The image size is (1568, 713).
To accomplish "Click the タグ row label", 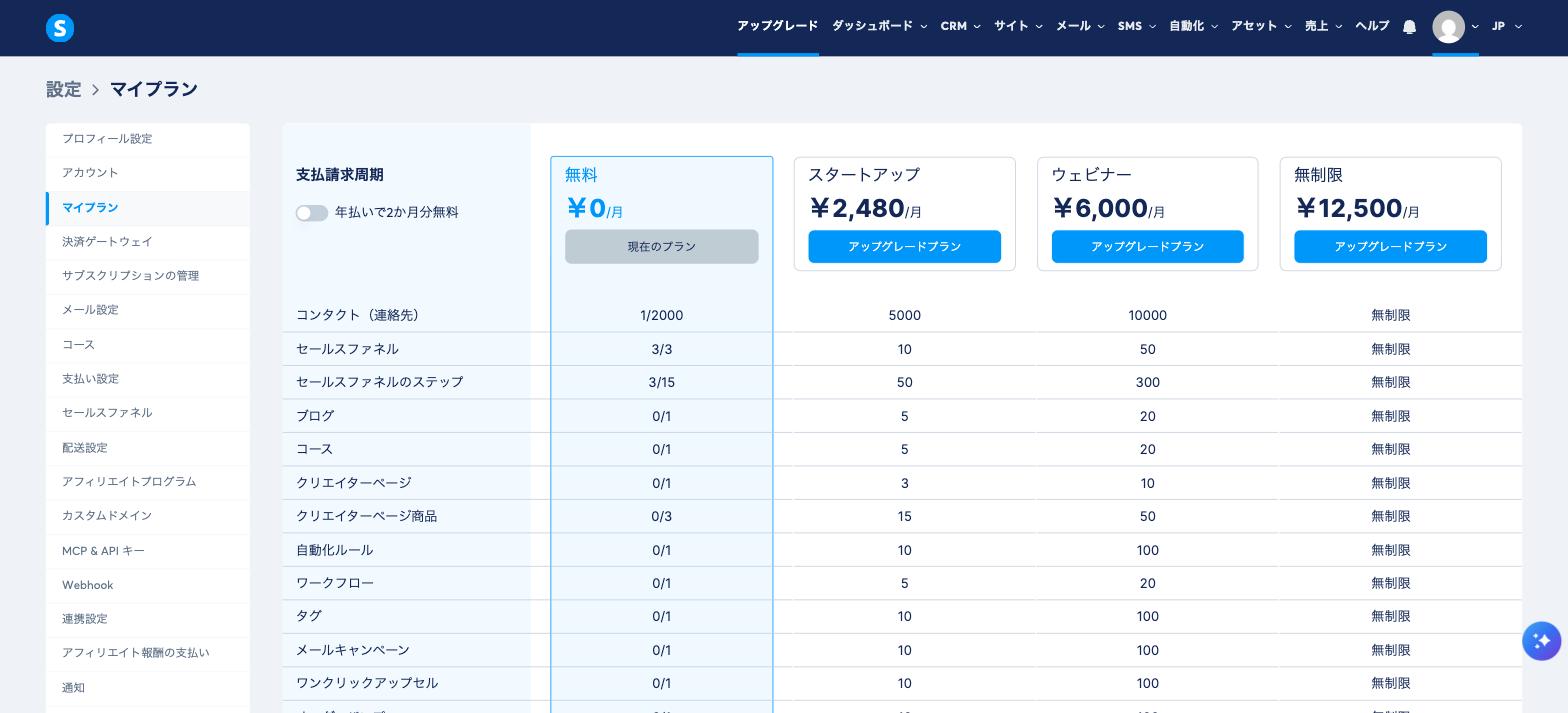I will point(308,617).
